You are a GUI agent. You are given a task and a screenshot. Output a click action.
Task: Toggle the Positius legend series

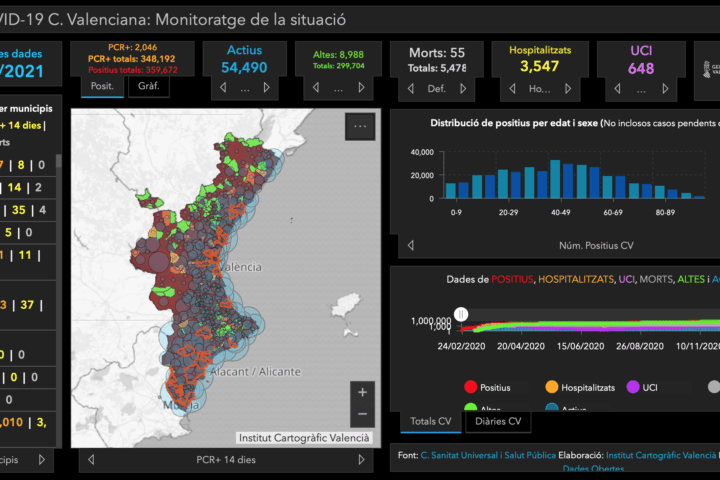[x=472, y=386]
